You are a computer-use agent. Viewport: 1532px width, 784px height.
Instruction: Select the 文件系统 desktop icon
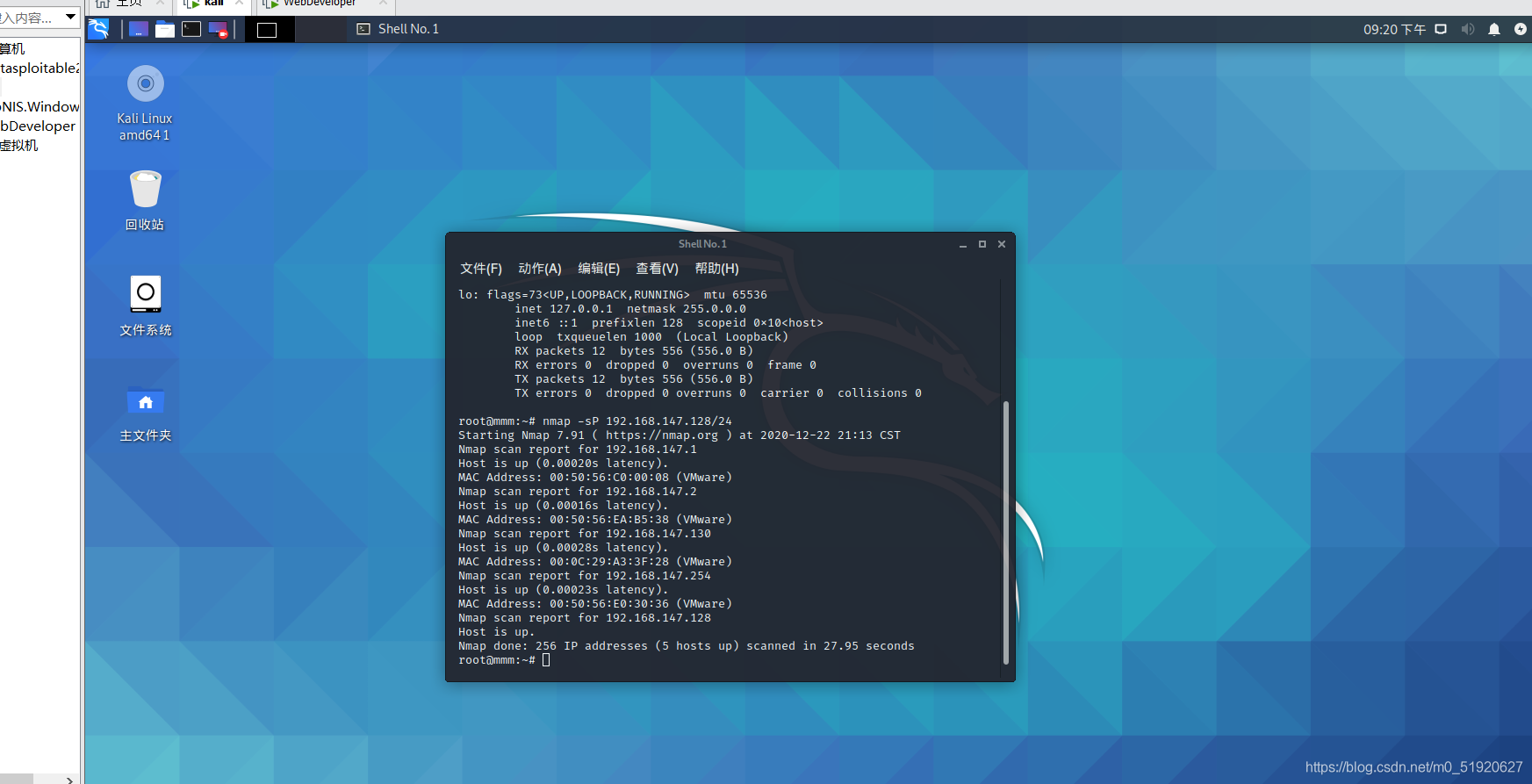click(146, 306)
